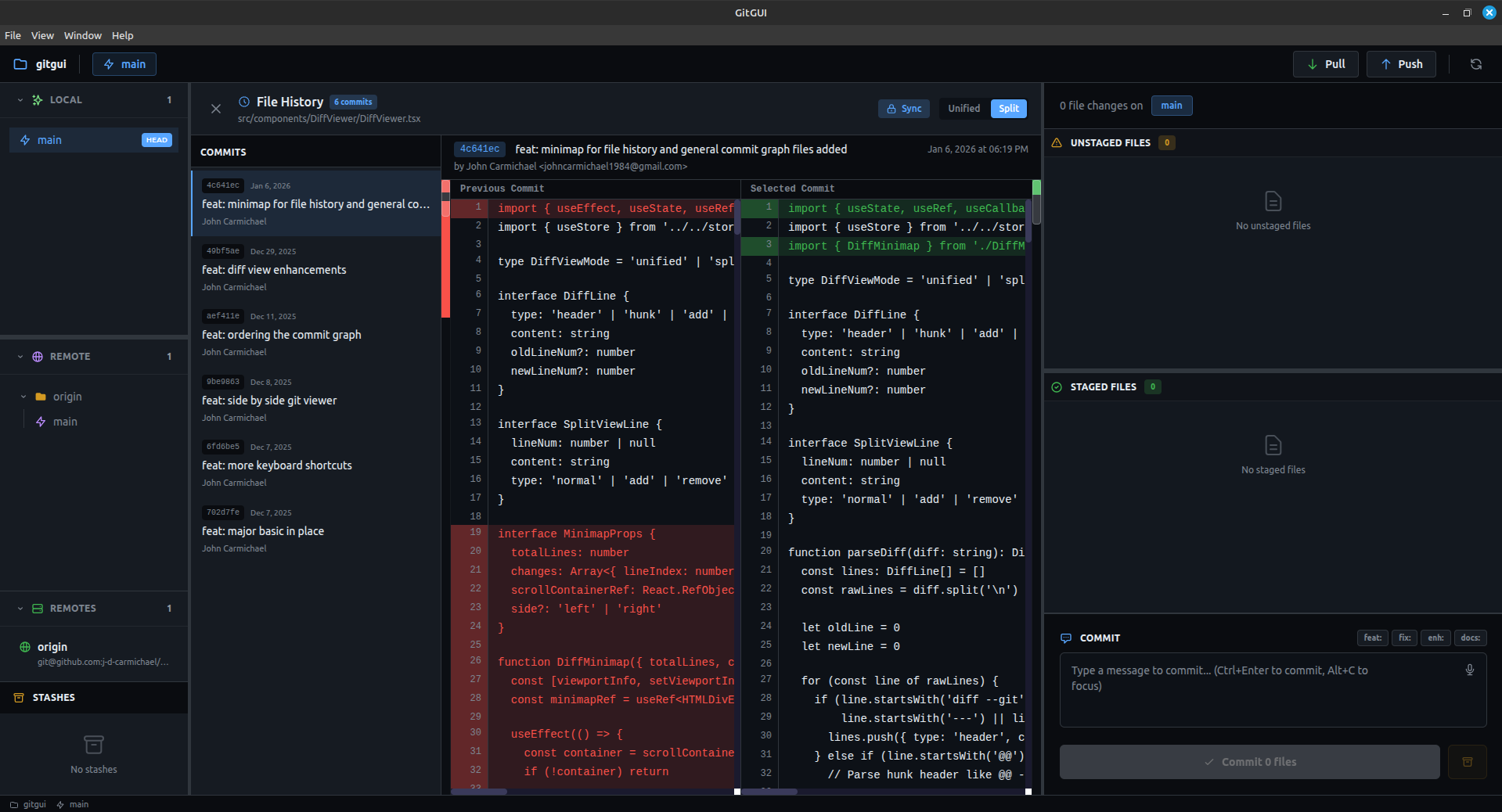The width and height of the screenshot is (1502, 812).
Task: Open the Help menu
Action: click(122, 35)
